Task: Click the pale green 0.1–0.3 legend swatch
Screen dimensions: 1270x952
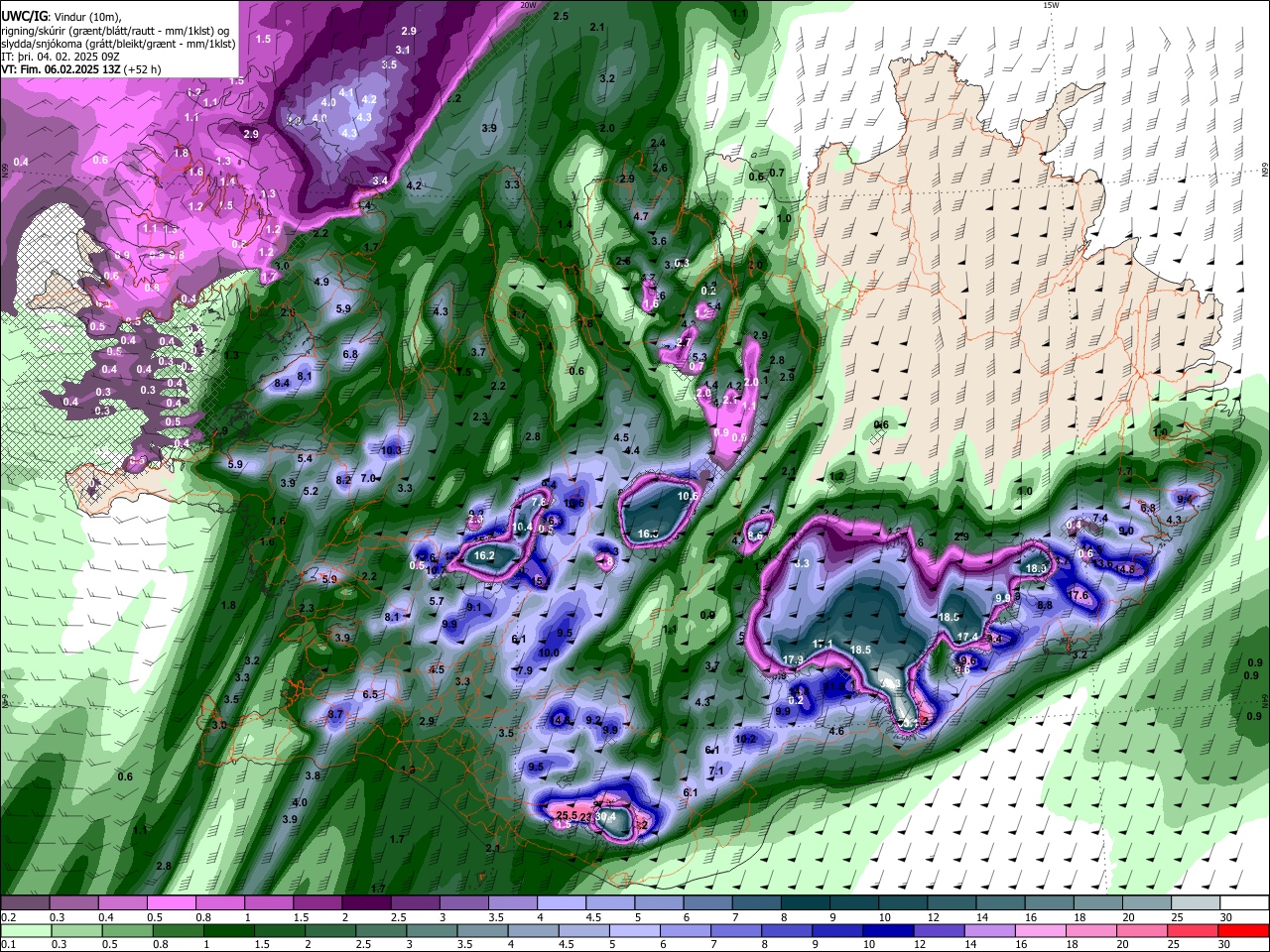Action: pyautogui.click(x=26, y=930)
